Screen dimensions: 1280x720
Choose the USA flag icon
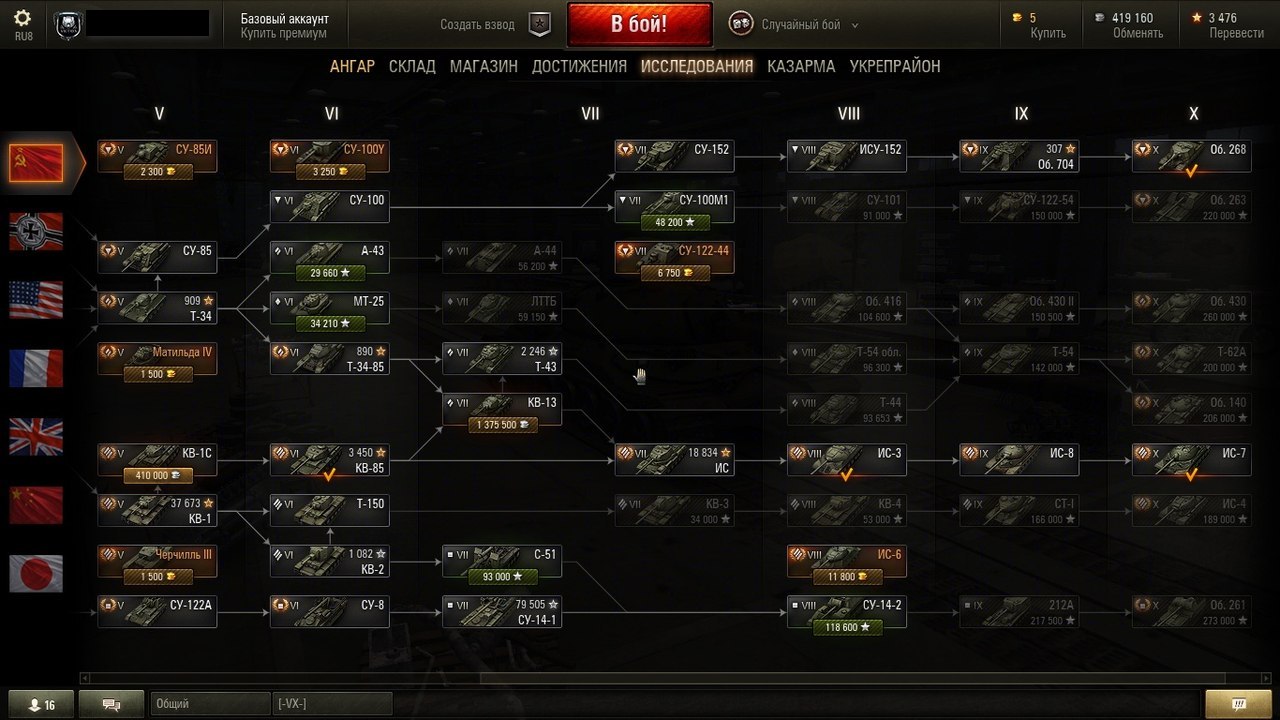coord(36,299)
